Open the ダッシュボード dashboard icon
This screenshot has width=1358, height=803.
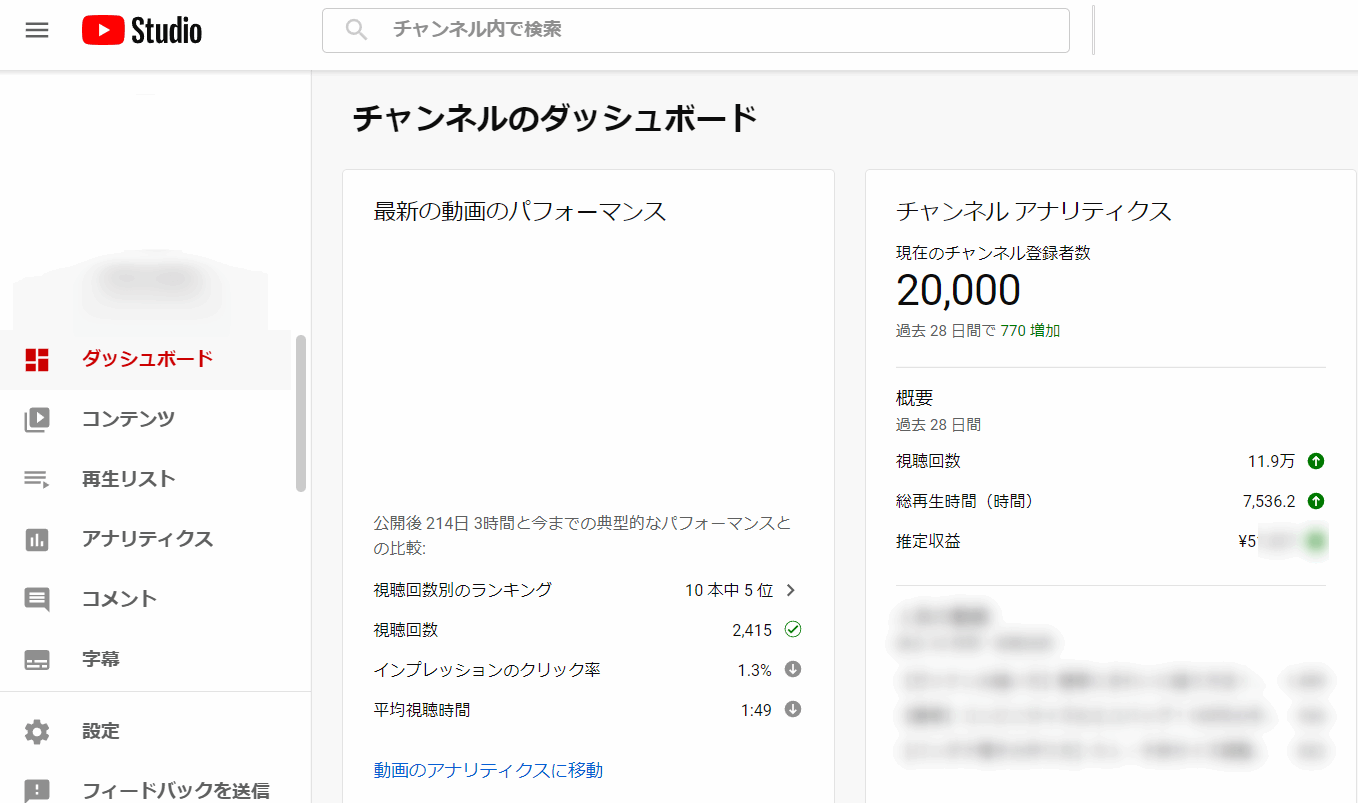pos(37,359)
